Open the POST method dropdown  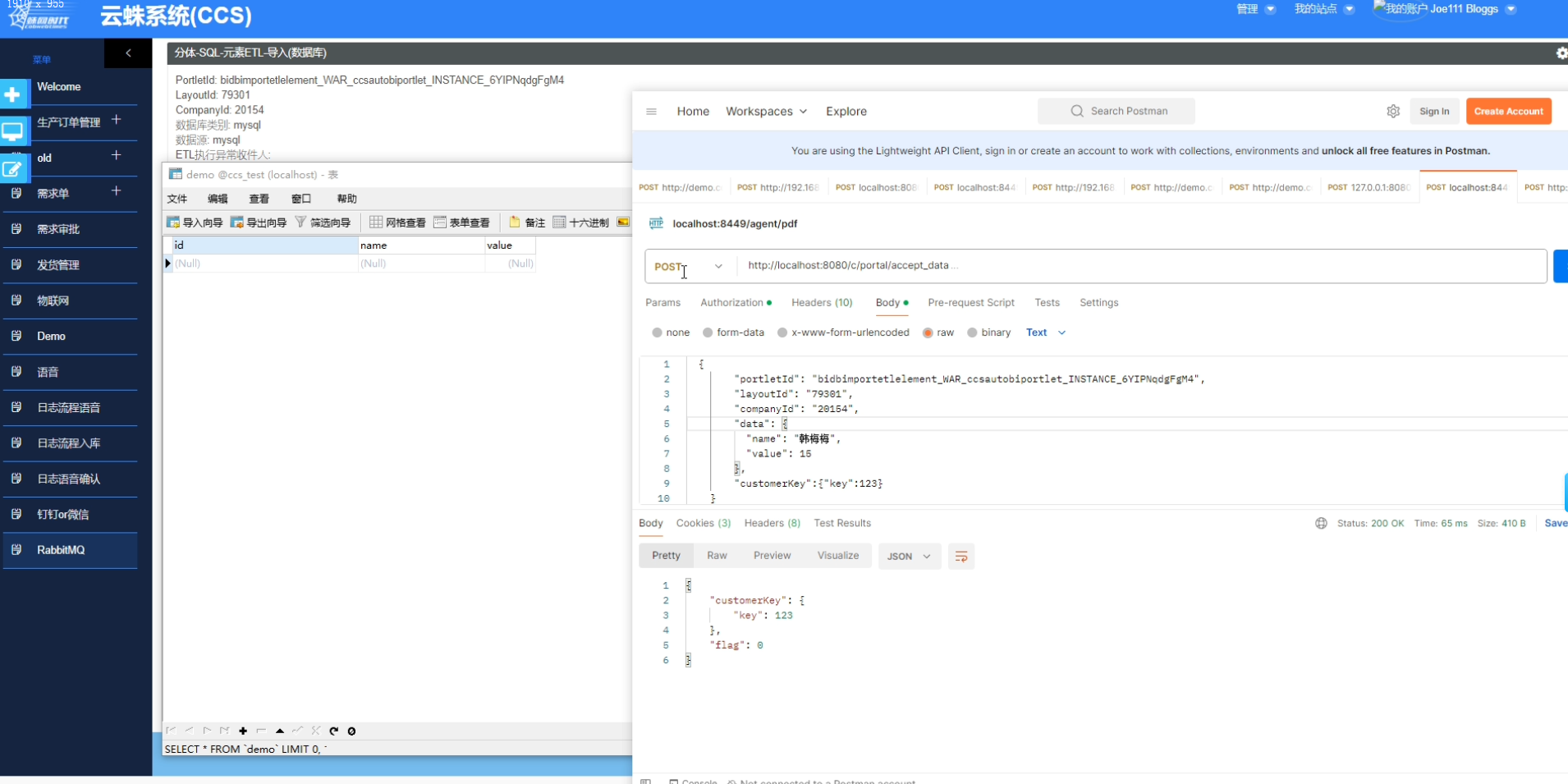pyautogui.click(x=689, y=266)
